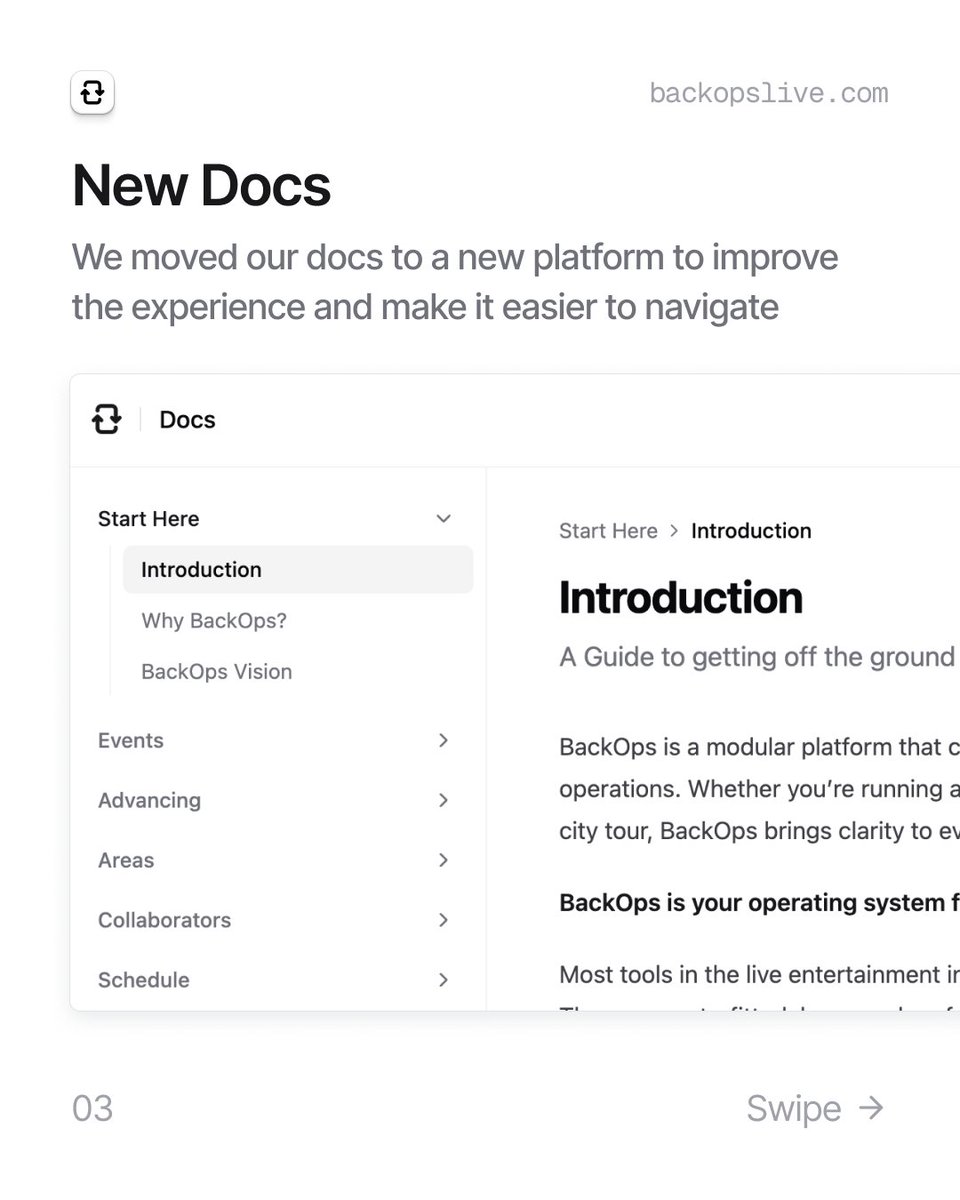Click the BackOps app logo badge above New Docs
This screenshot has height=1200, width=960.
click(x=93, y=93)
